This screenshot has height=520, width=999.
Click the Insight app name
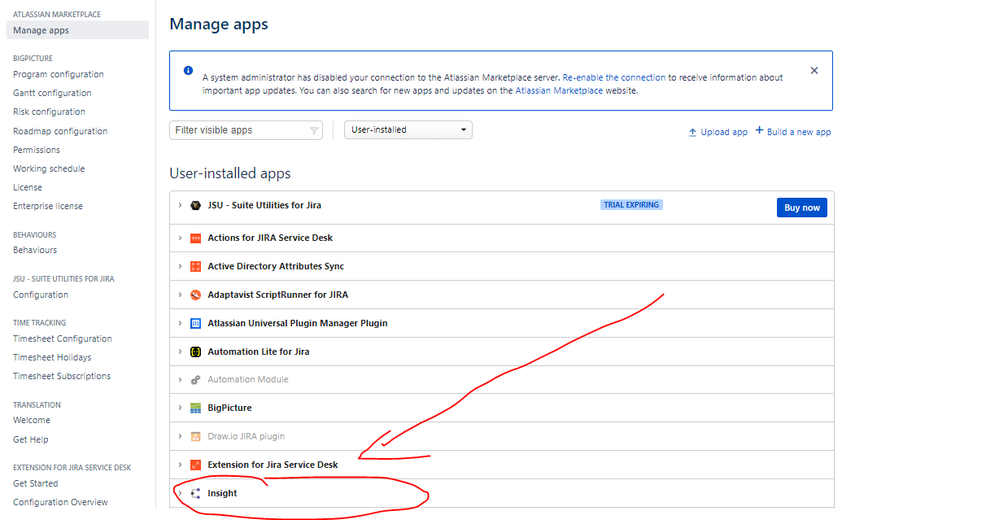pyautogui.click(x=222, y=493)
